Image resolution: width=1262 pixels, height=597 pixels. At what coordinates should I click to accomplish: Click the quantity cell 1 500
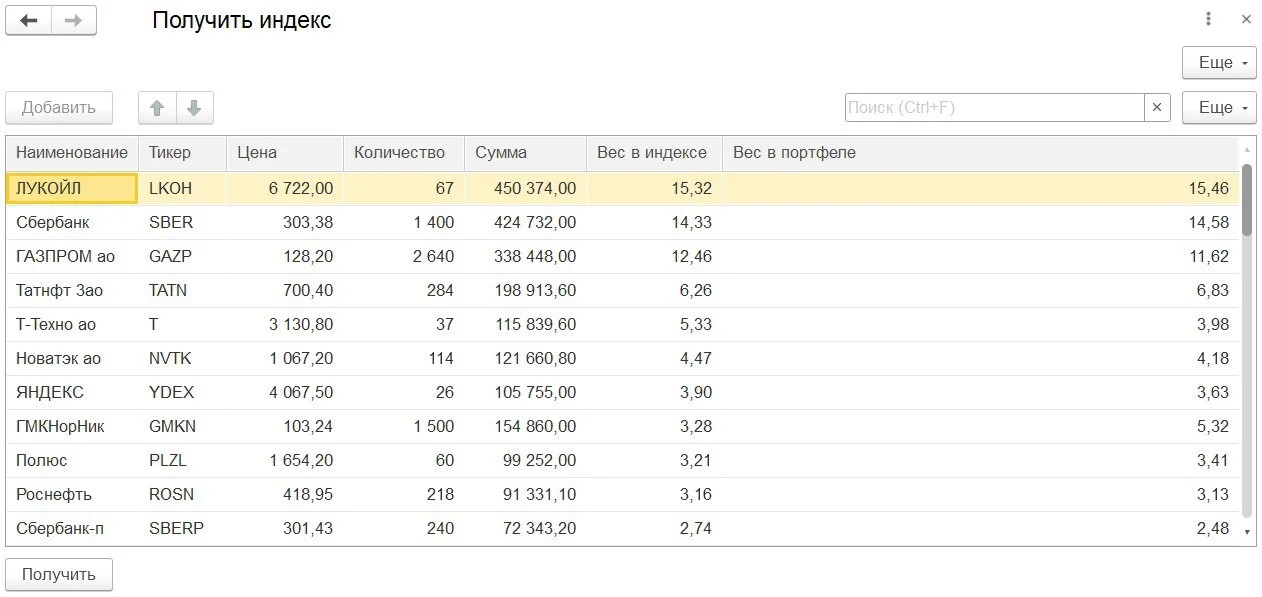tap(404, 426)
